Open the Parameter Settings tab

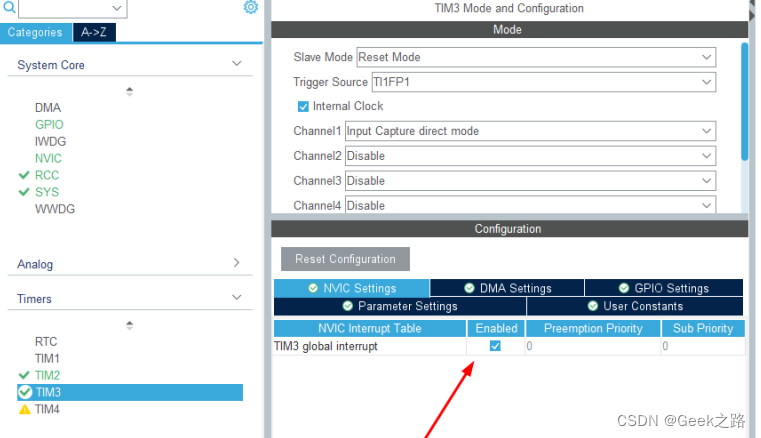(400, 306)
